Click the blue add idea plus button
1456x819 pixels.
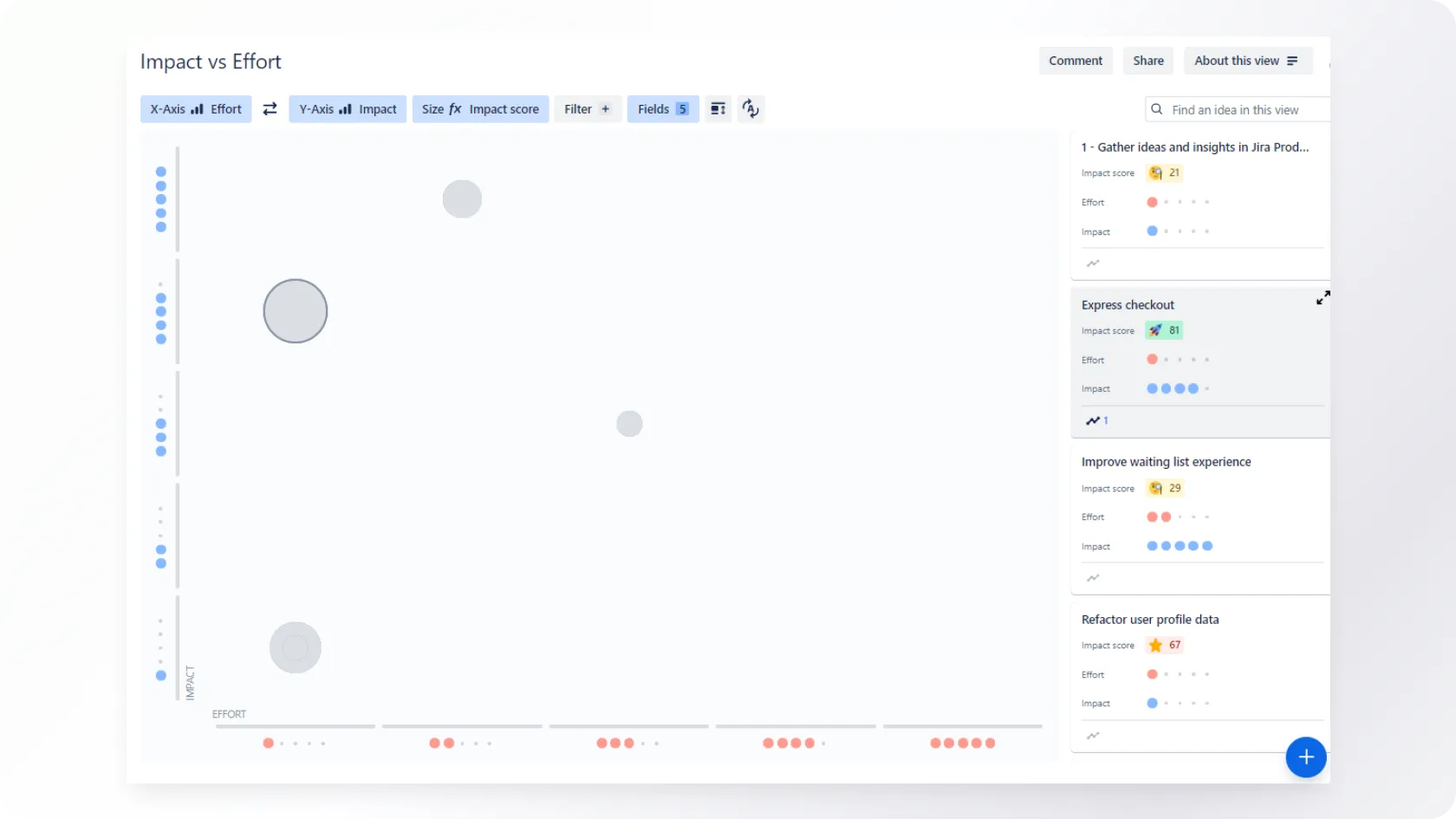[1305, 757]
